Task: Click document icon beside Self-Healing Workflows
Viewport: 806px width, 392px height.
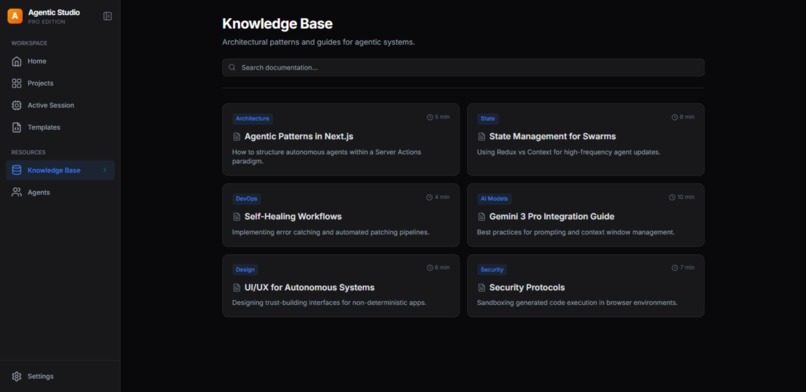Action: [236, 217]
